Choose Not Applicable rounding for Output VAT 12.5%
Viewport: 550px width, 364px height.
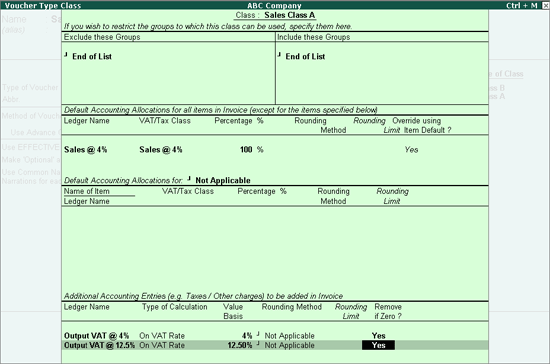coord(289,345)
